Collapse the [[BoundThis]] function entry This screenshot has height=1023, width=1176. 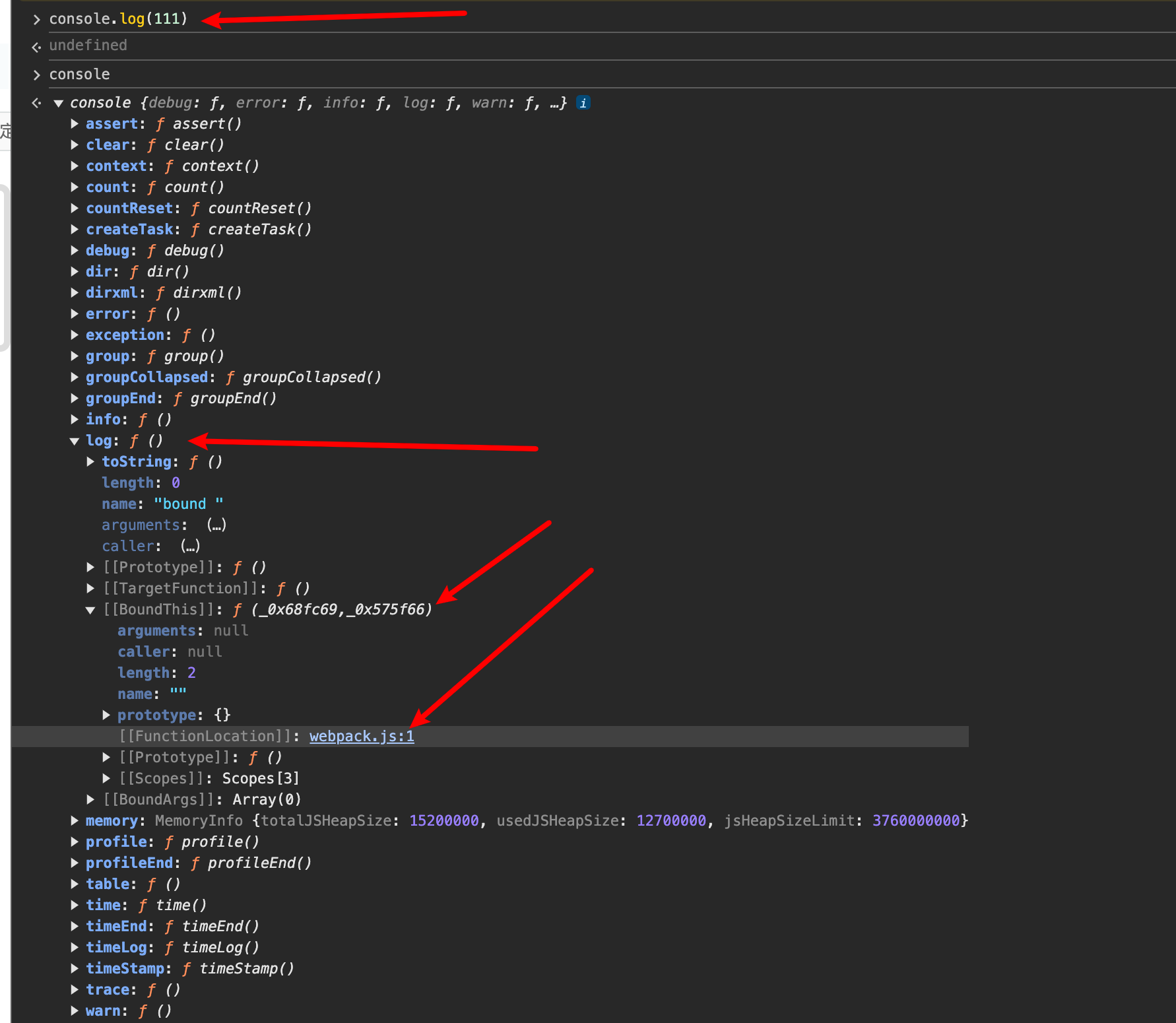[x=90, y=610]
